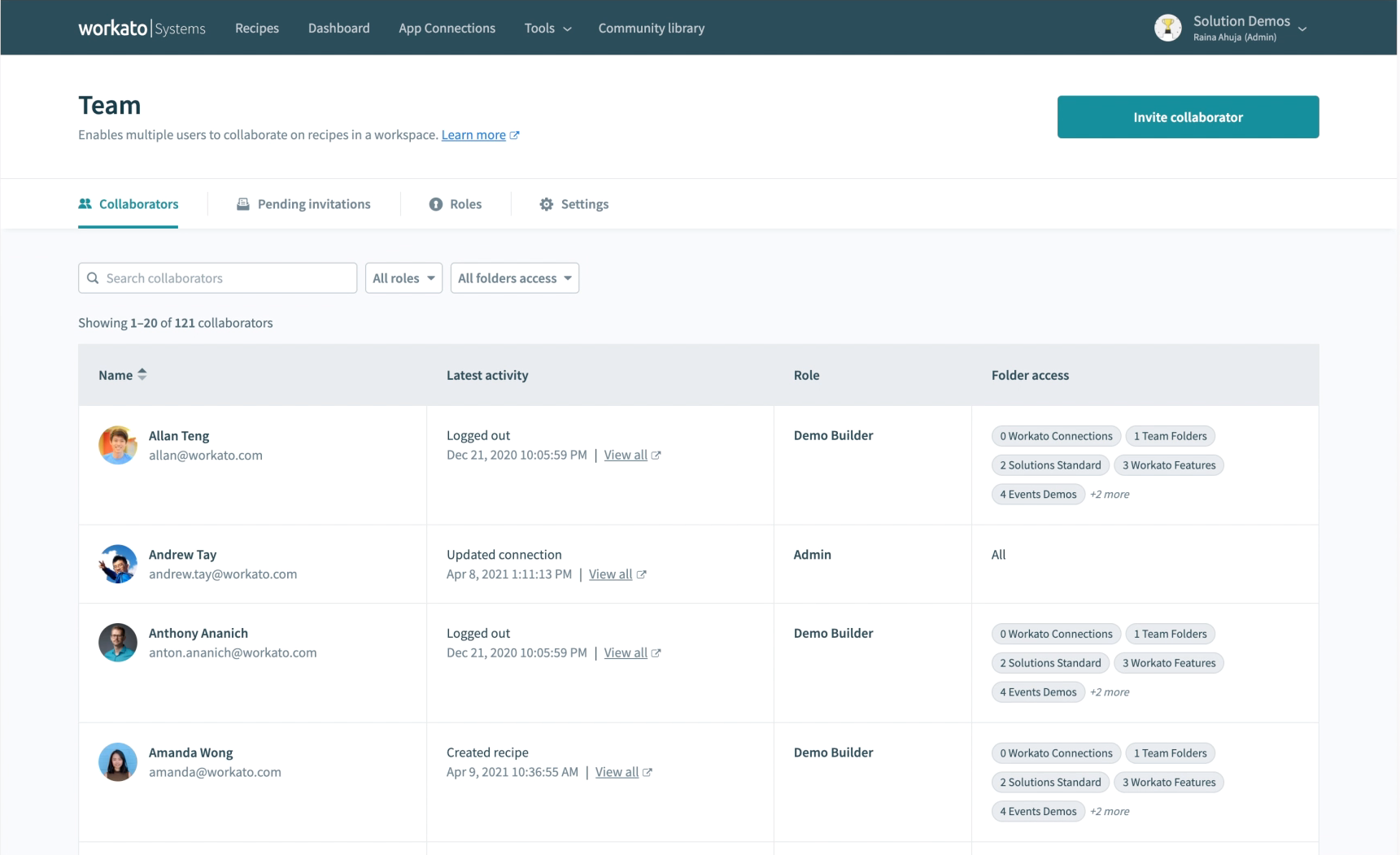Screen dimensions: 1400x855
Task: Open Recipes in the top navigation
Action: click(x=257, y=28)
